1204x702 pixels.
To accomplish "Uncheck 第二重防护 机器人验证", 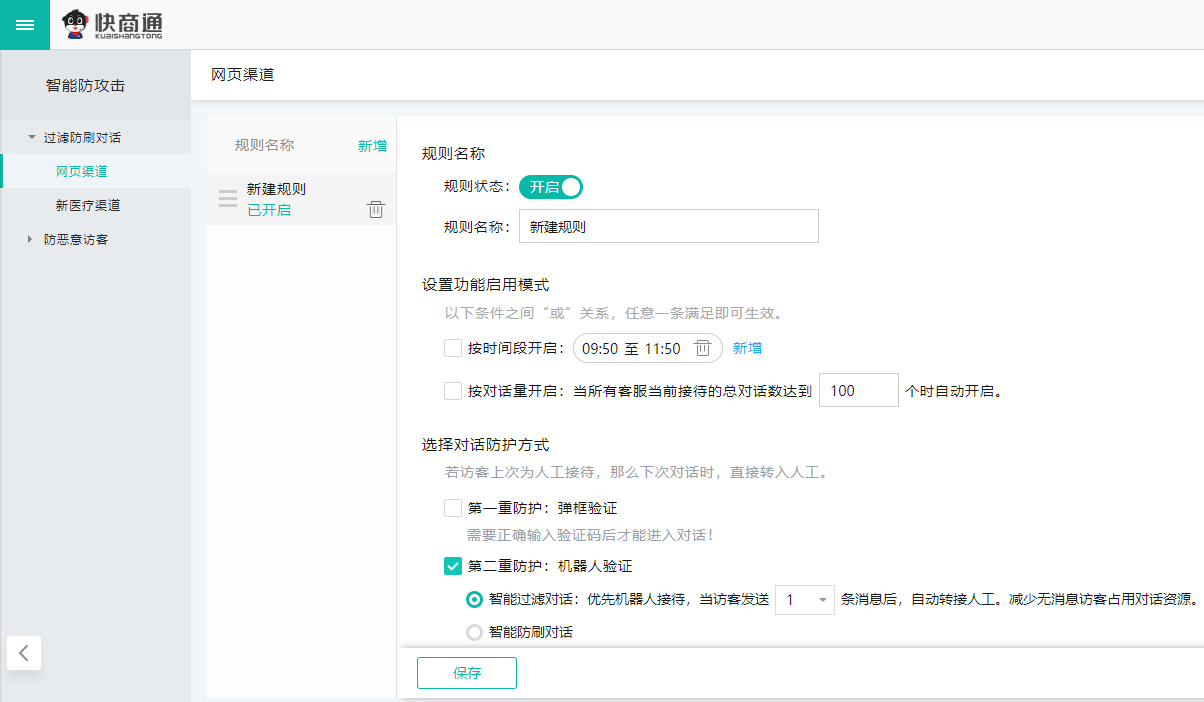I will pos(453,565).
